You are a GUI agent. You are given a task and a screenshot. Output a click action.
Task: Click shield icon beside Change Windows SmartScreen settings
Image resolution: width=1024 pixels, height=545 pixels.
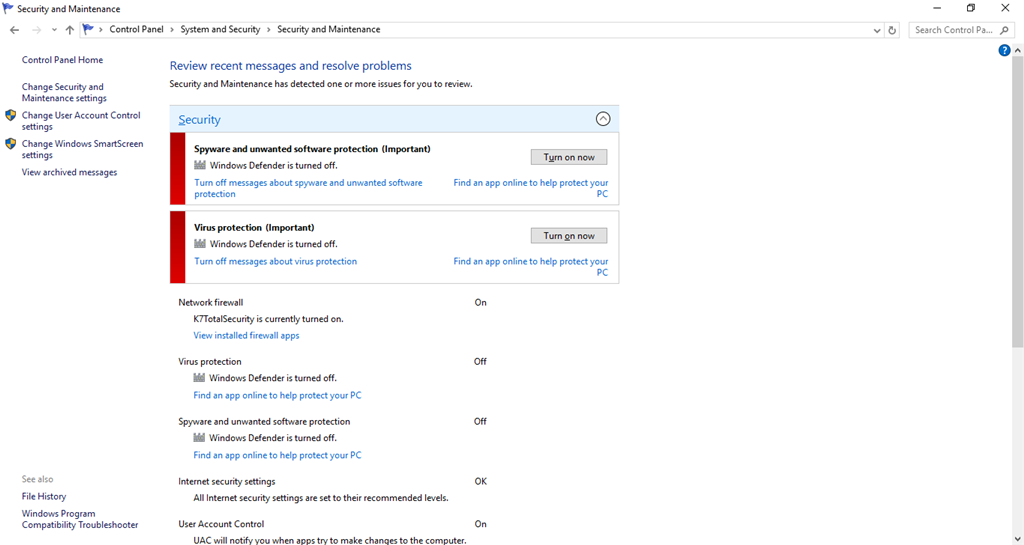click(10, 144)
